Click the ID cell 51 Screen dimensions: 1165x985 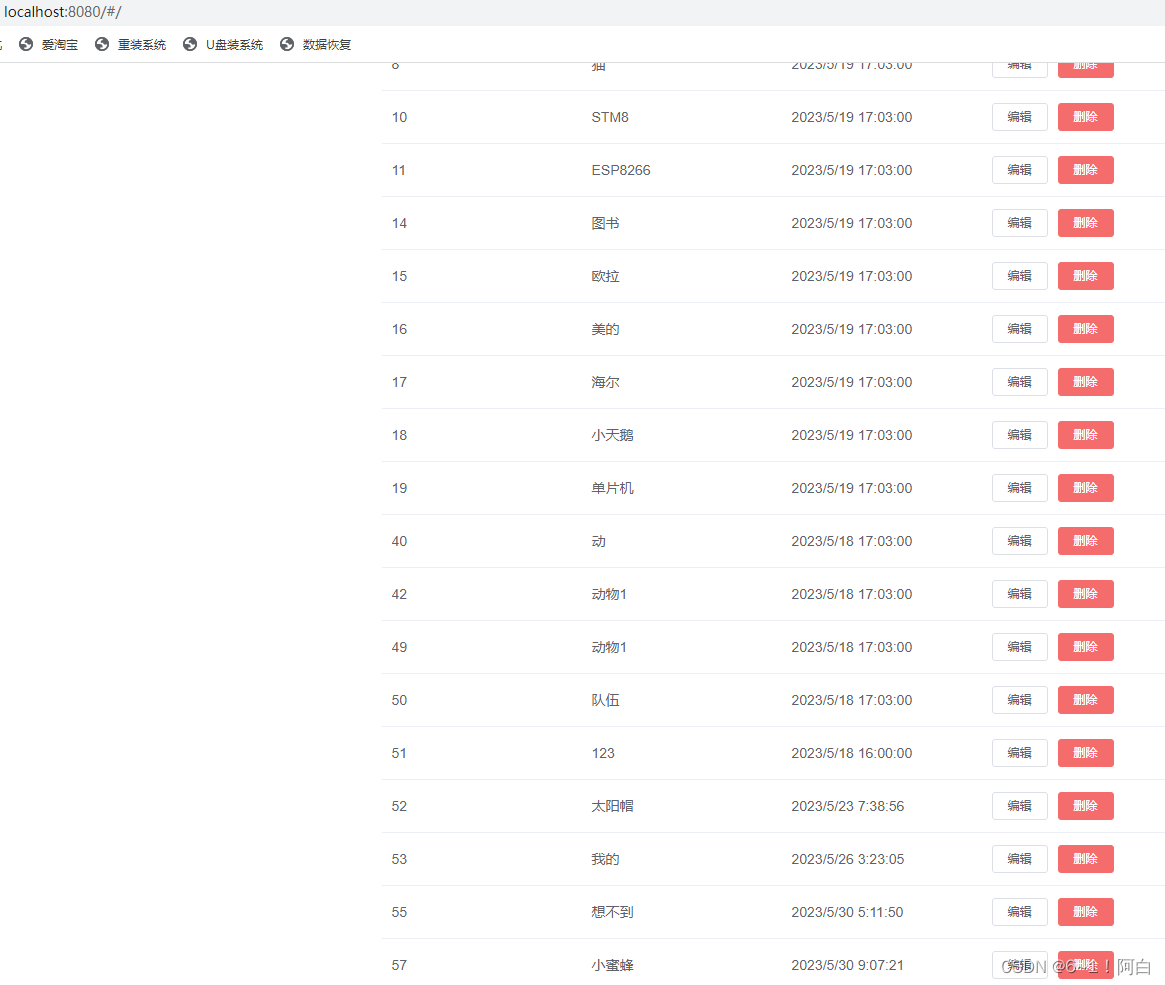click(x=400, y=753)
